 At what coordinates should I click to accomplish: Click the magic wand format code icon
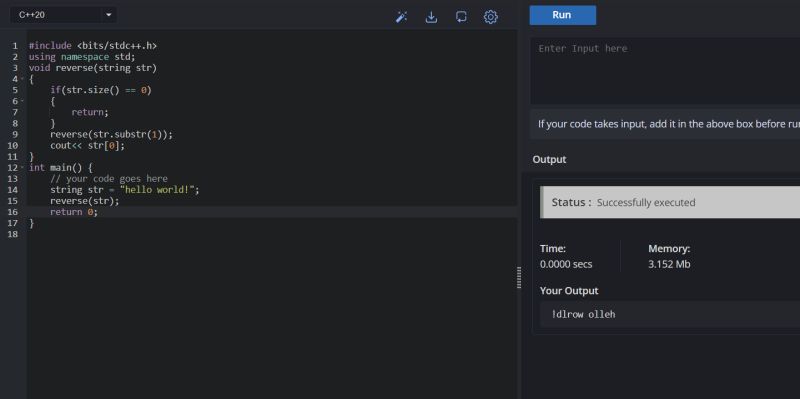click(402, 17)
